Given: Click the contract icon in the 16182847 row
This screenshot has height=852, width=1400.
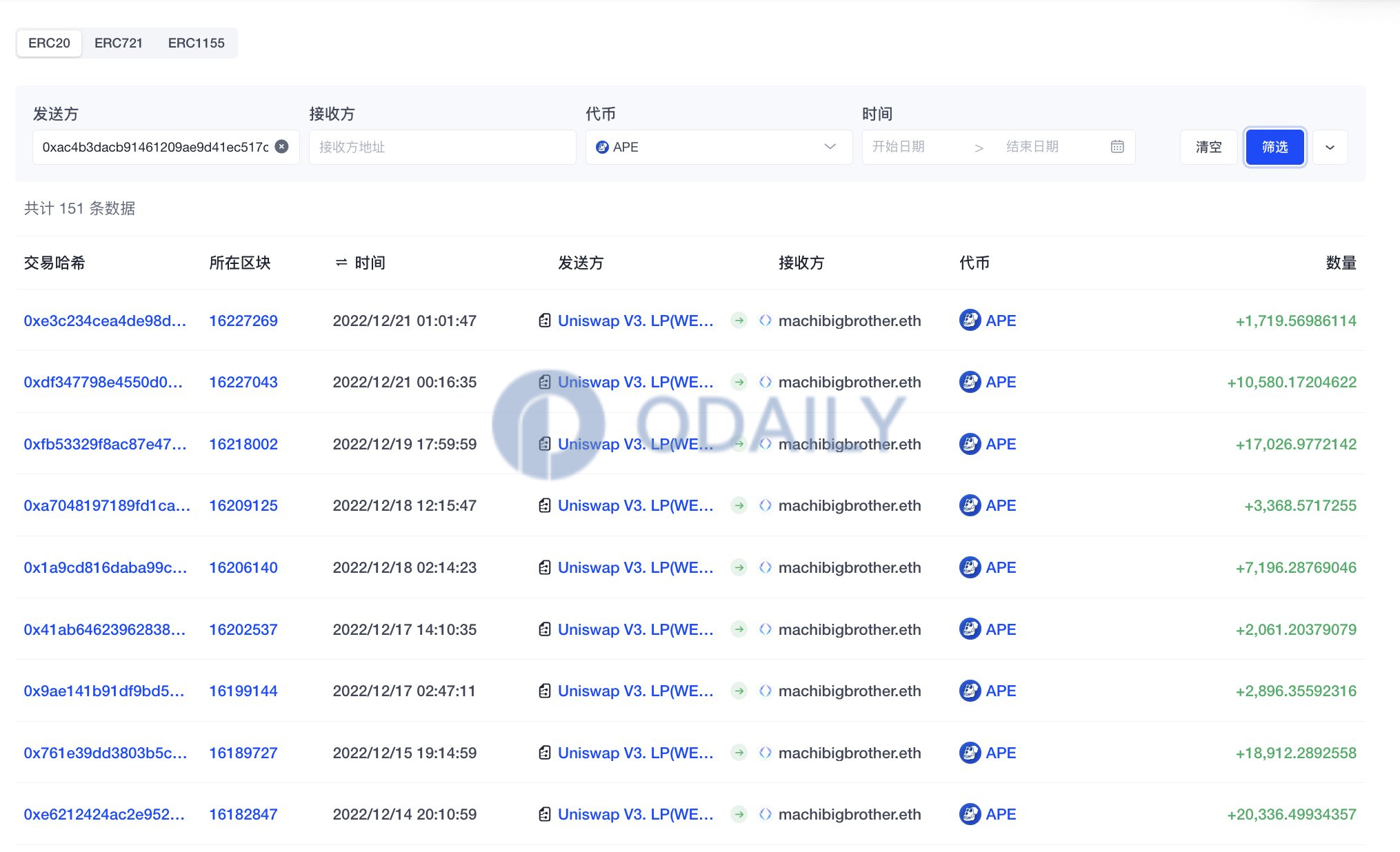Looking at the screenshot, I should (544, 814).
